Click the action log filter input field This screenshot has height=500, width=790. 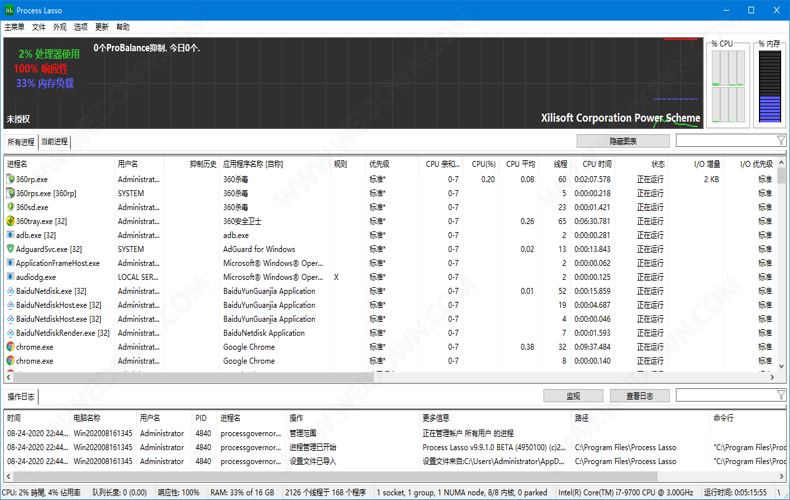[726, 395]
